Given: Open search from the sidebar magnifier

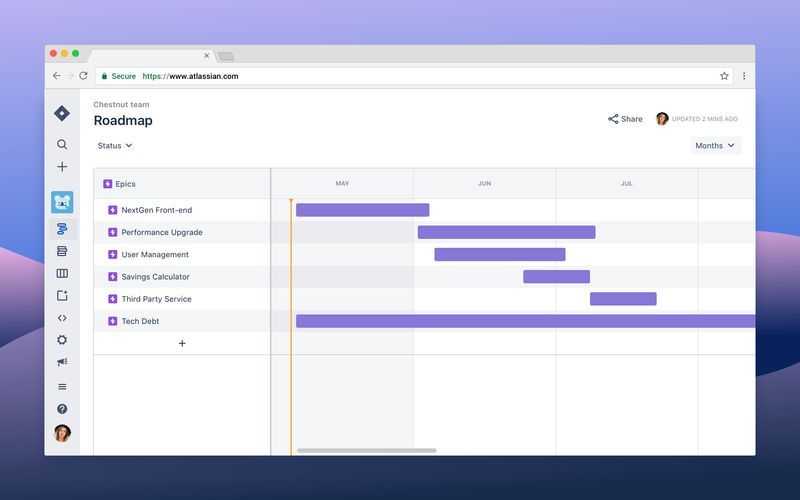Looking at the screenshot, I should [x=62, y=144].
